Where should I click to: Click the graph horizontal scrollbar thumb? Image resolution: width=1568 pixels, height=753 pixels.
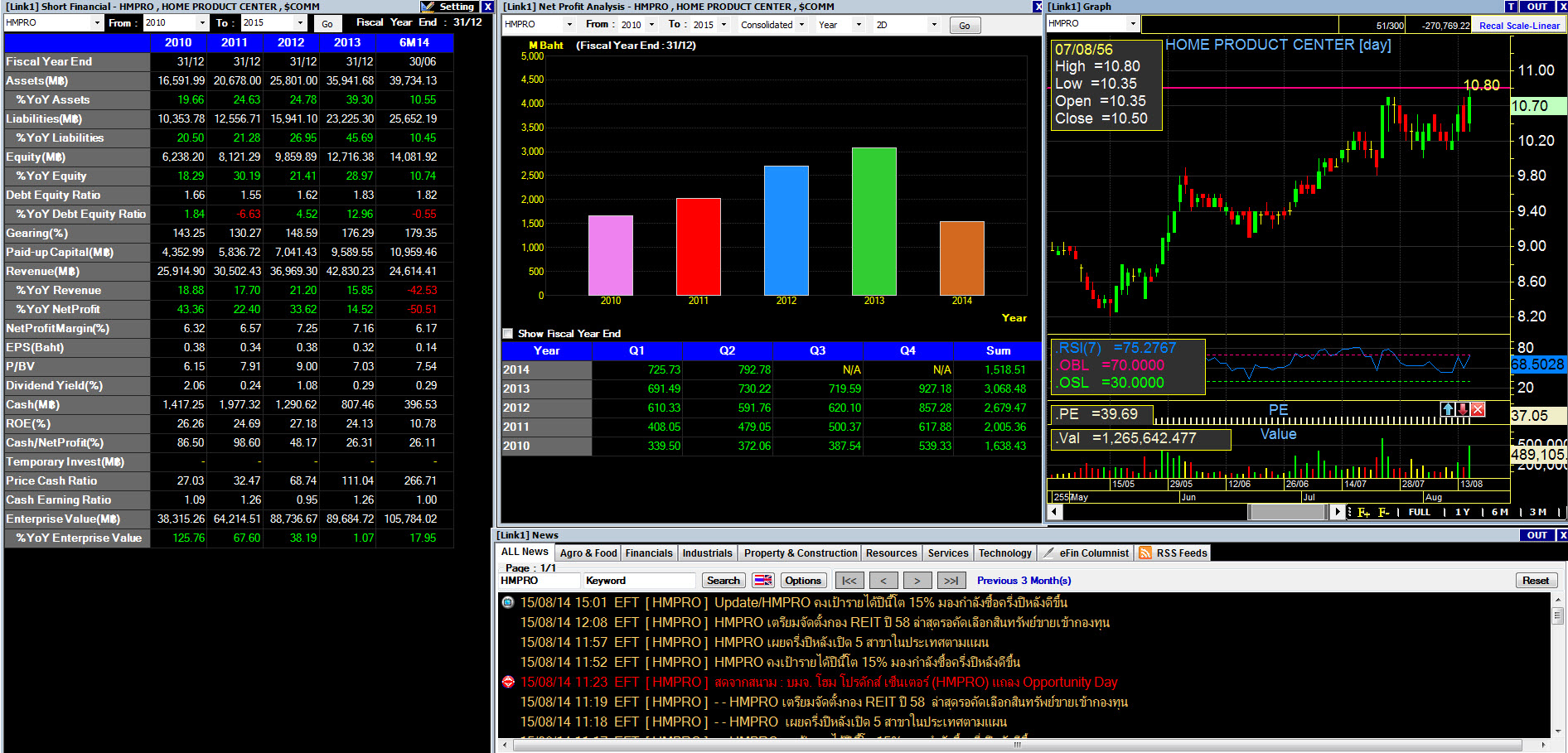(1288, 512)
